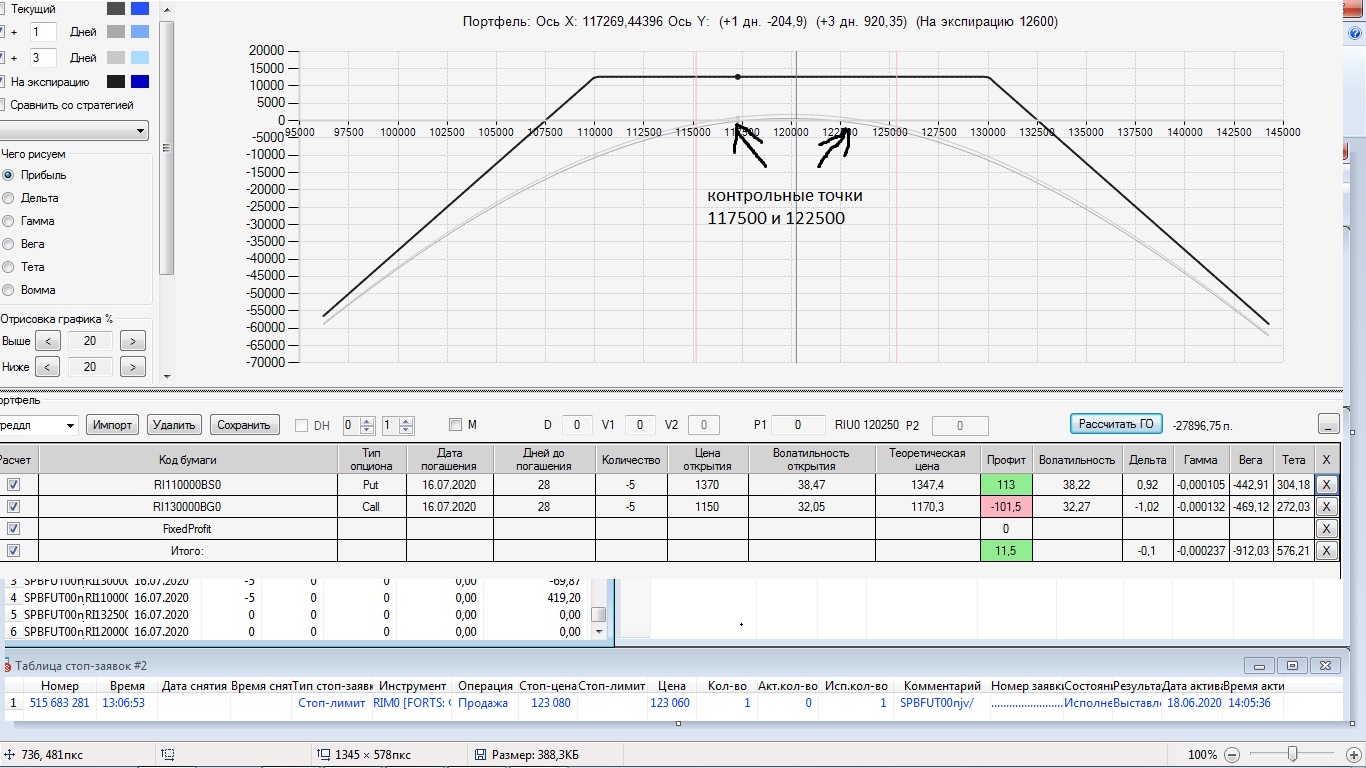Toggle the На экспирацию chart line checkbox
Screen dimensions: 1366x768
[3, 82]
